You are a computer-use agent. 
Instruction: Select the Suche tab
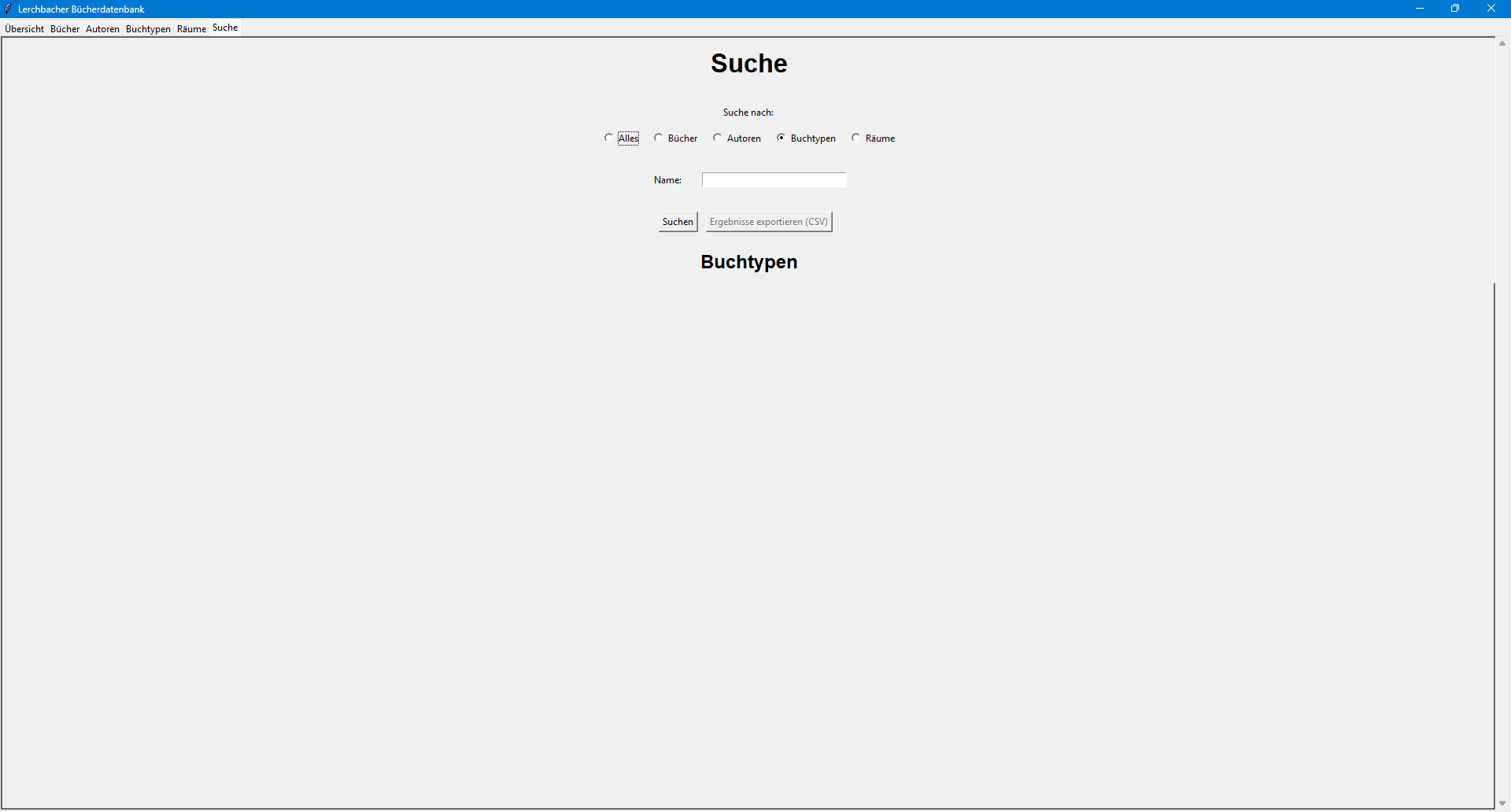(x=225, y=28)
